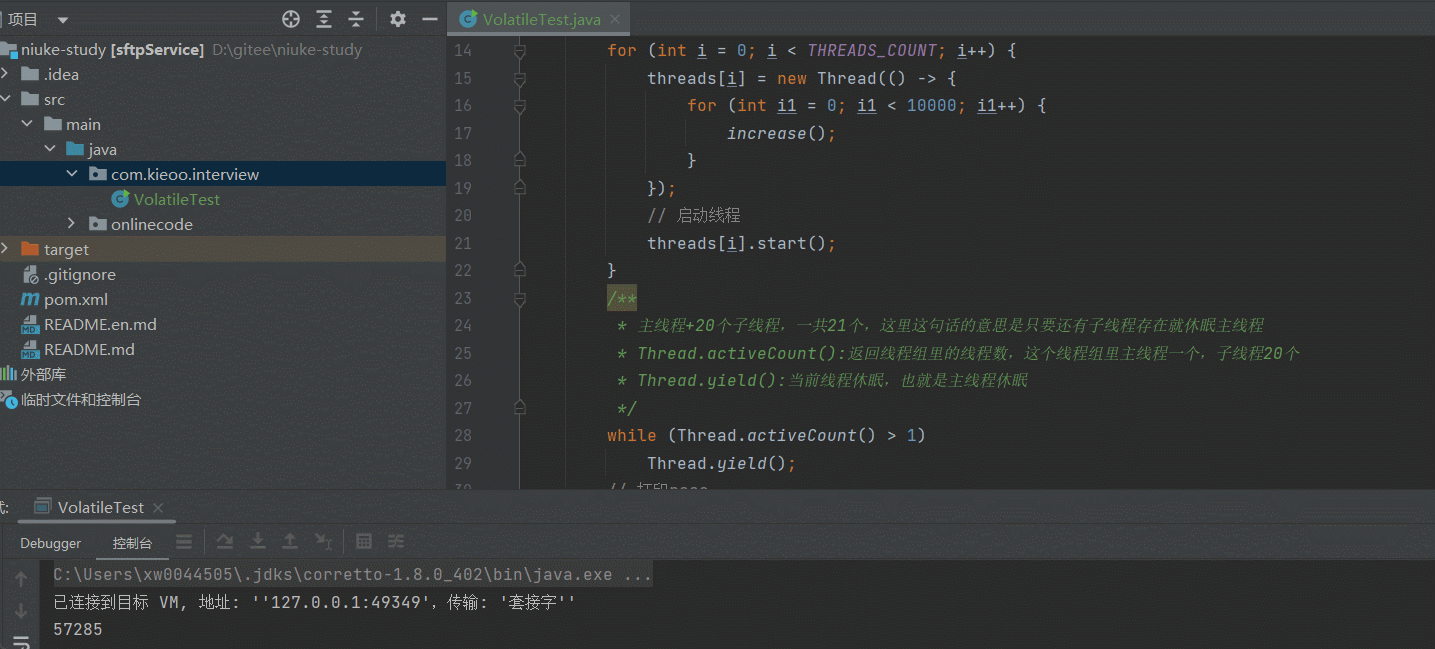
Task: Click the locate opened file target icon
Action: pyautogui.click(x=291, y=19)
